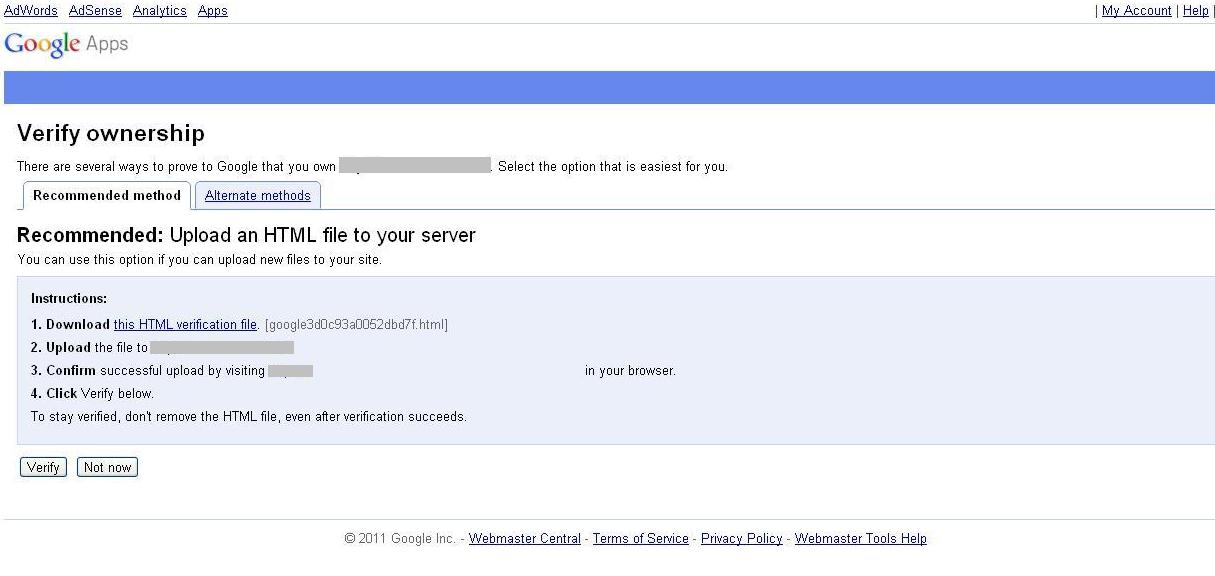Go to AdSense from the top bar
The width and height of the screenshot is (1215, 576).
[x=95, y=11]
